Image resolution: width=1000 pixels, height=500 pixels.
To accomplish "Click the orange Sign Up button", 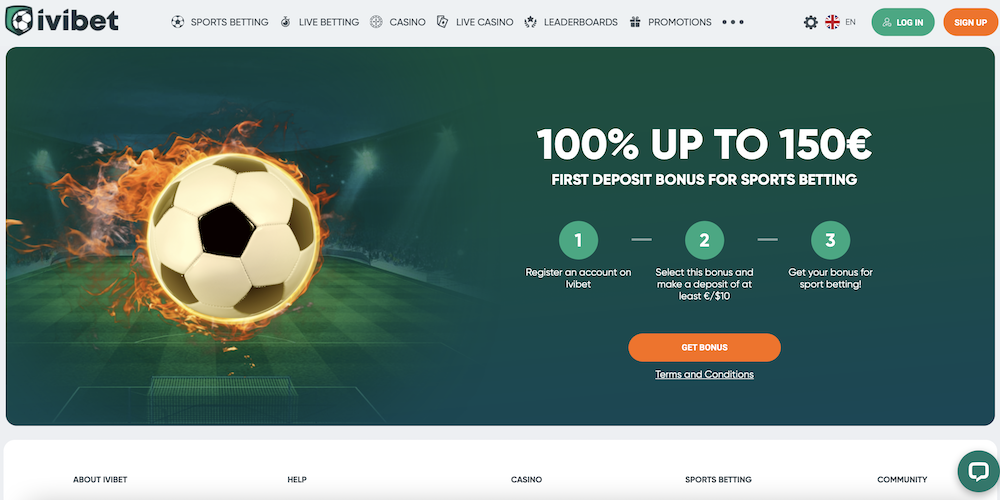I will [971, 22].
